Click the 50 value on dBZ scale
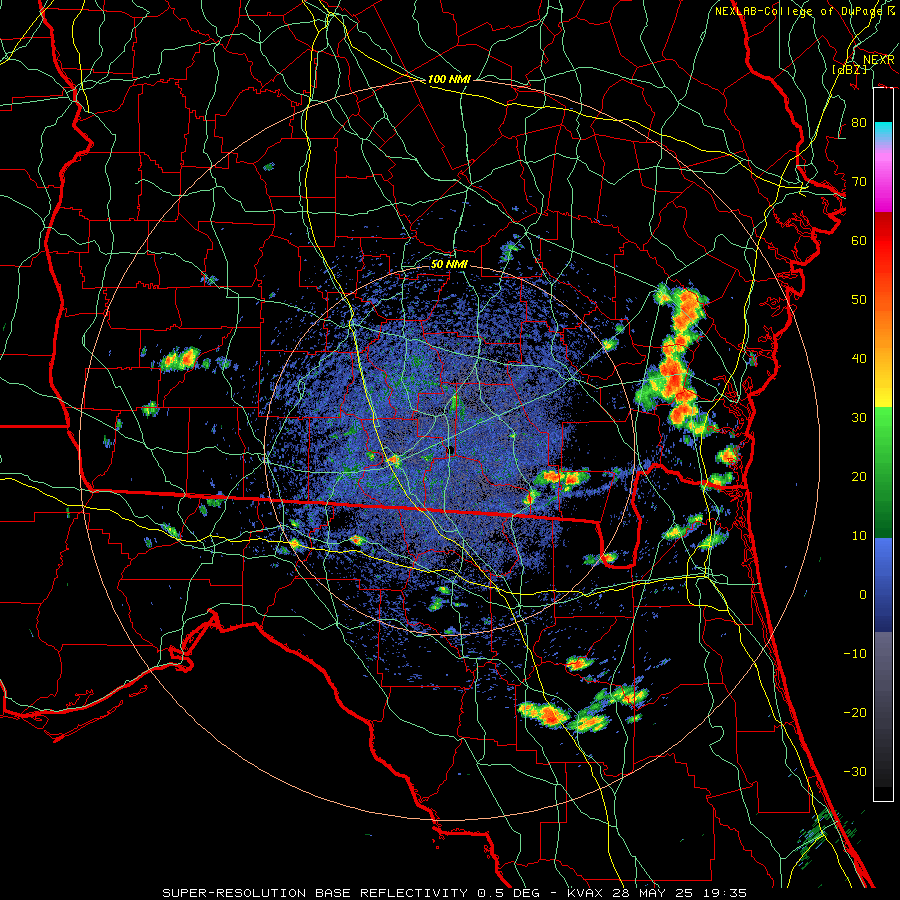 [859, 300]
